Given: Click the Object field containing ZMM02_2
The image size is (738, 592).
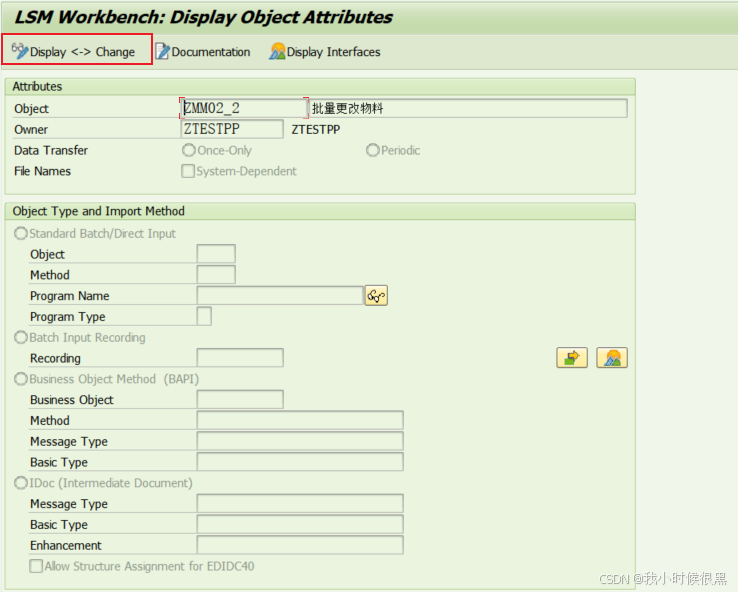Looking at the screenshot, I should (x=244, y=108).
